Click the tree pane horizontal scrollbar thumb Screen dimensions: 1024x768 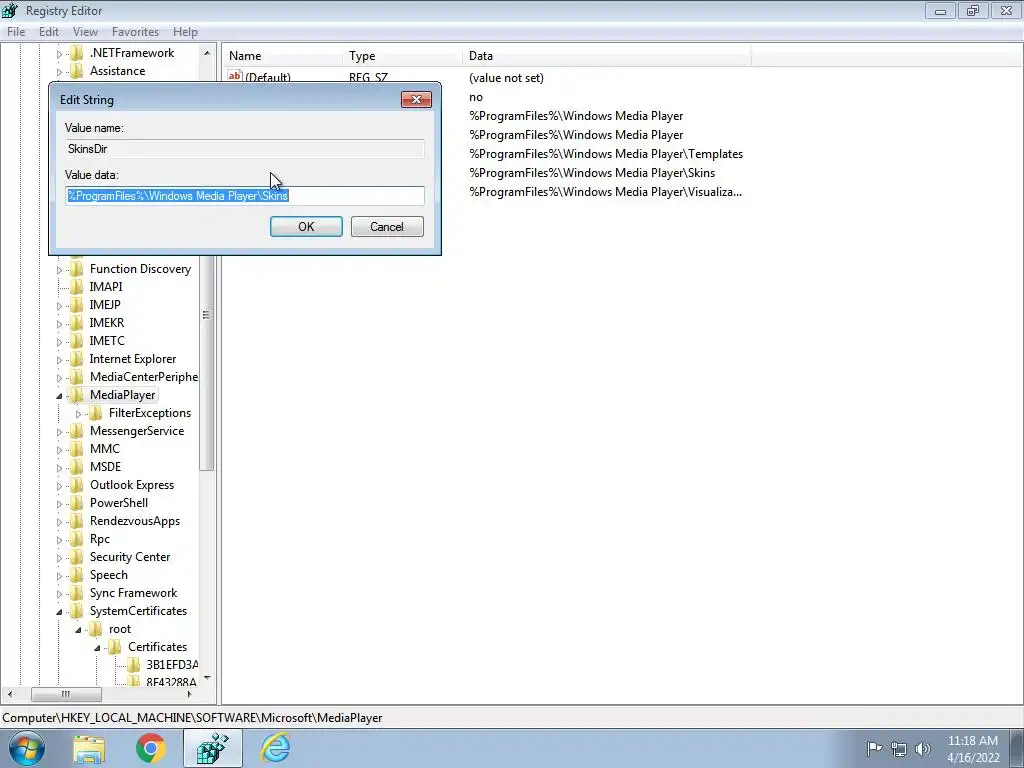[66, 694]
